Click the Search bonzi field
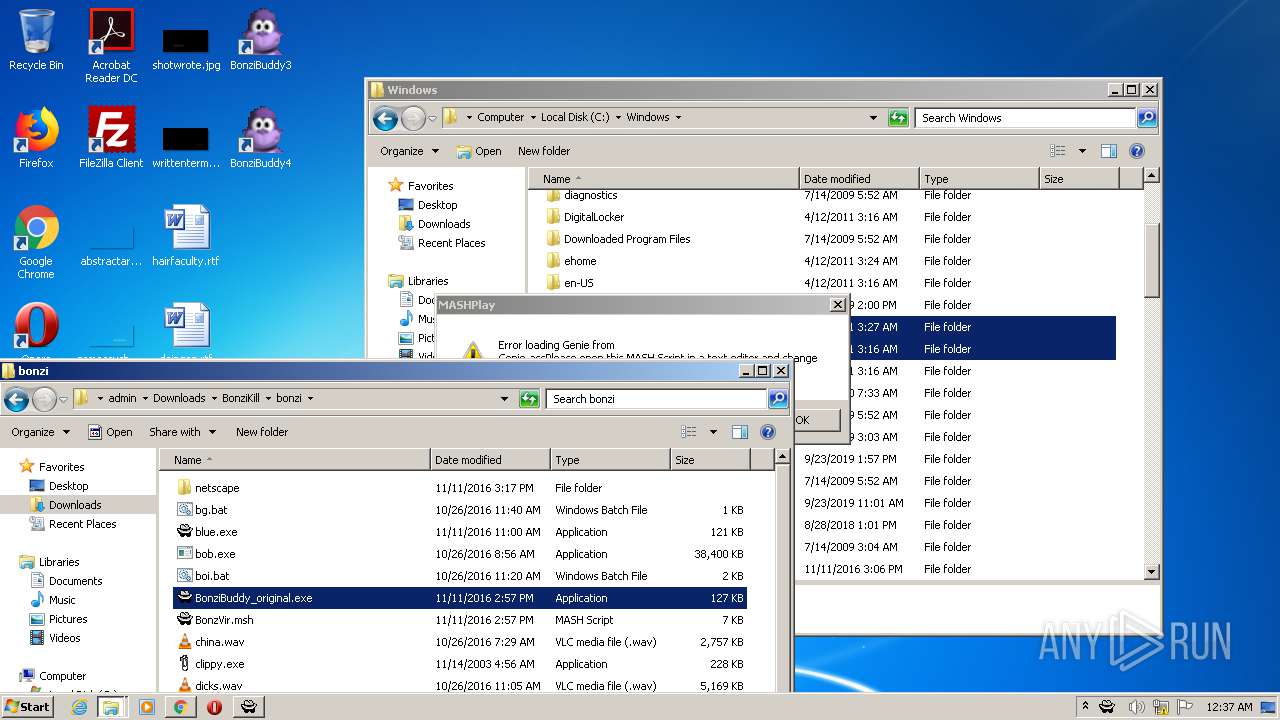Screen dimensions: 1280x720 pos(656,399)
